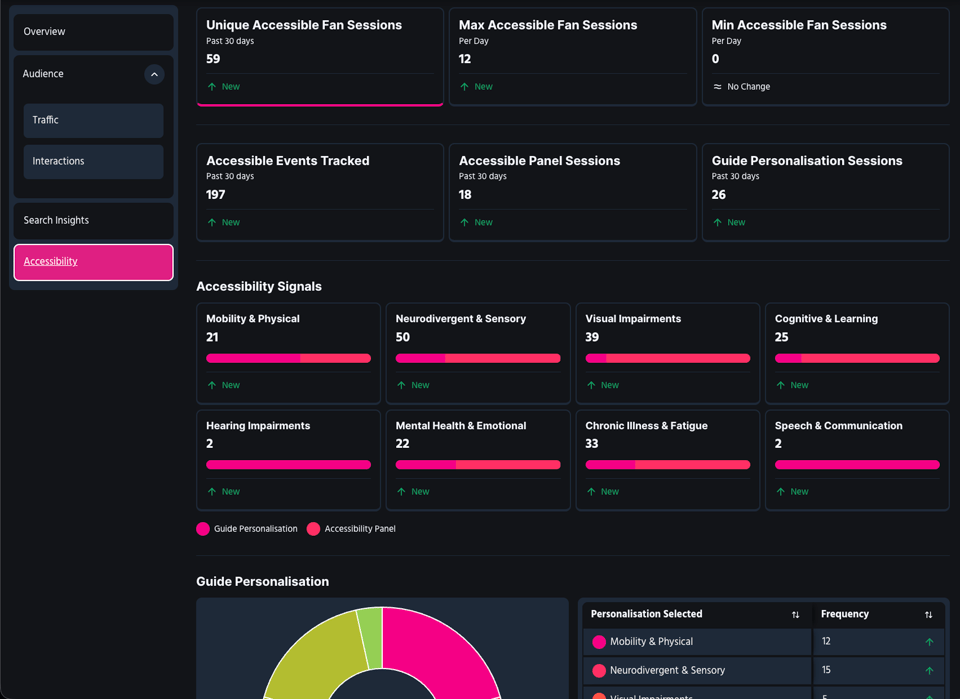Click the Accessibility Panel legend label
Image resolution: width=960 pixels, height=699 pixels.
pos(360,529)
